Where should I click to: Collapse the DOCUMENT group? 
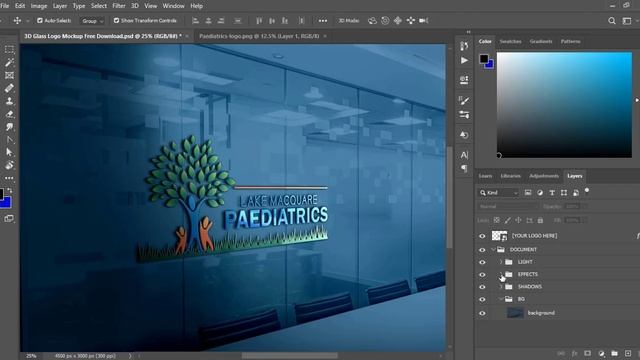coord(493,249)
